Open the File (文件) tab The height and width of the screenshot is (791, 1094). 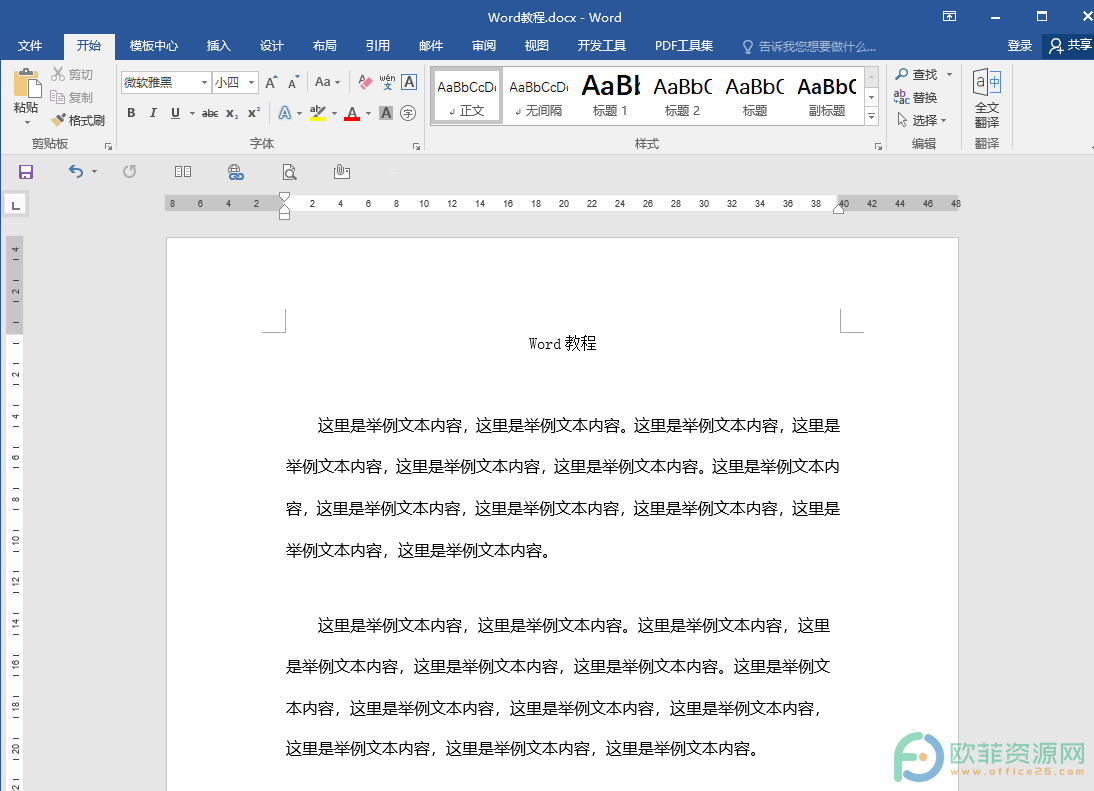click(29, 46)
